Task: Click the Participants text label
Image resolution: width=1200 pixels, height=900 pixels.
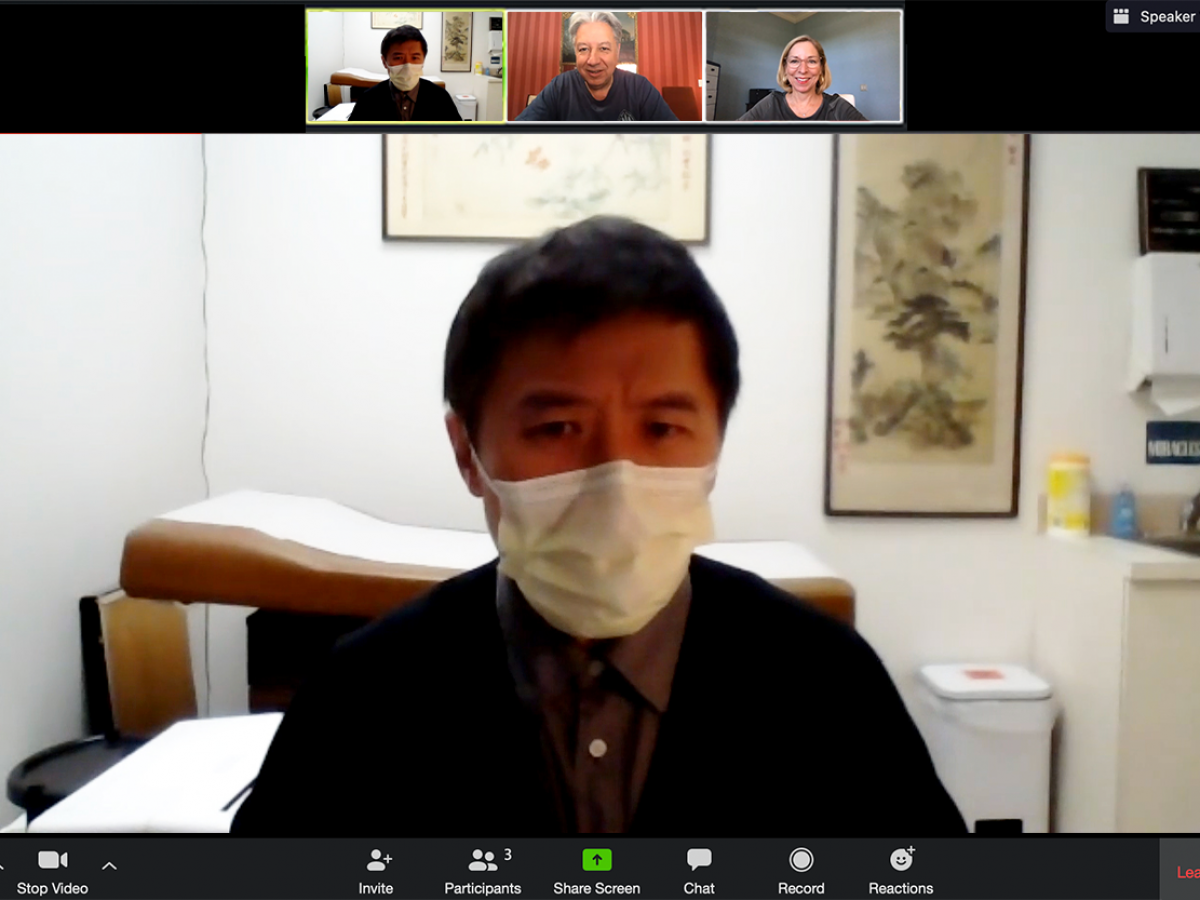Action: (483, 888)
